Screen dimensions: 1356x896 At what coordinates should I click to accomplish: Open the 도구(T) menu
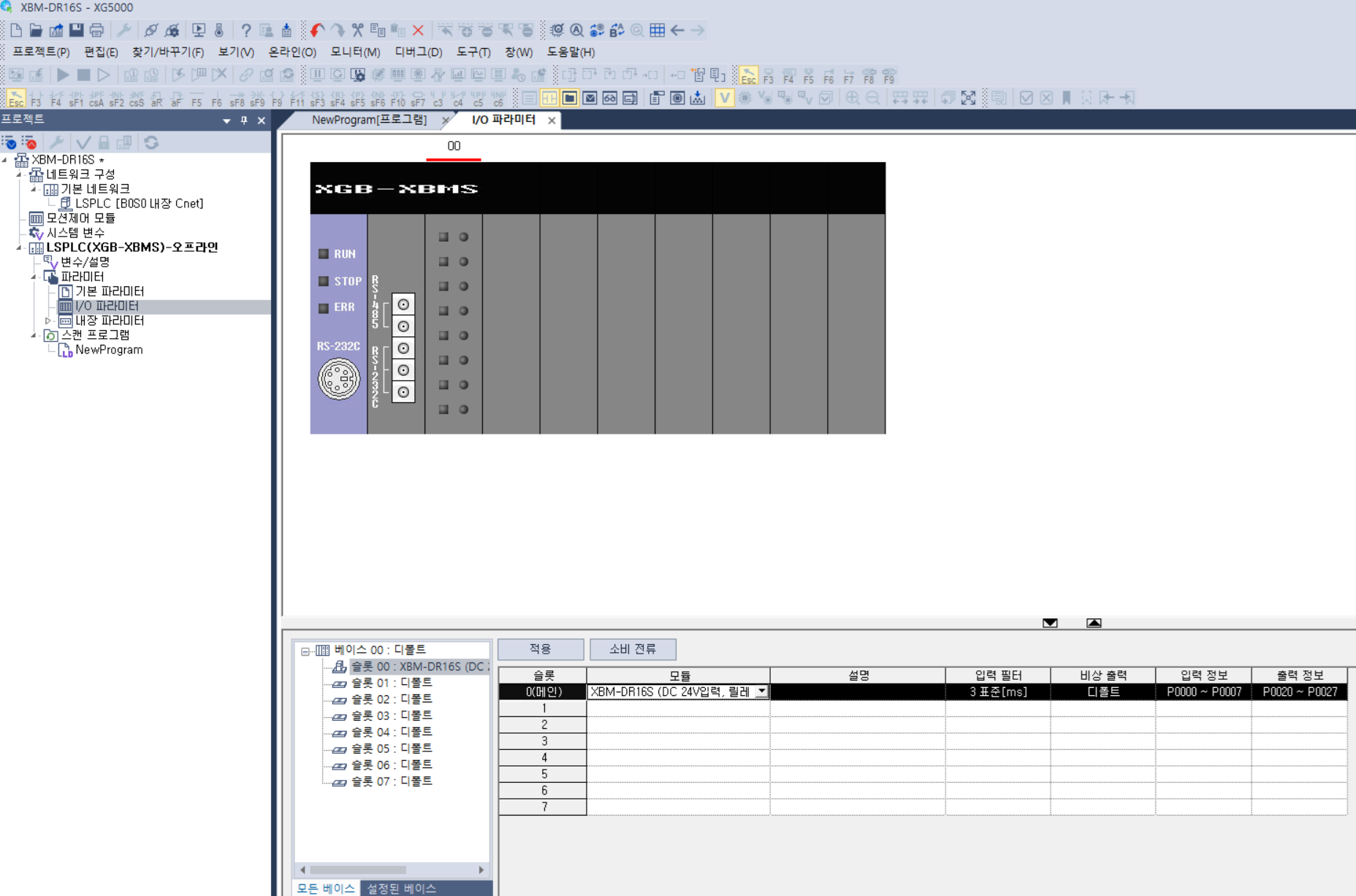point(473,52)
